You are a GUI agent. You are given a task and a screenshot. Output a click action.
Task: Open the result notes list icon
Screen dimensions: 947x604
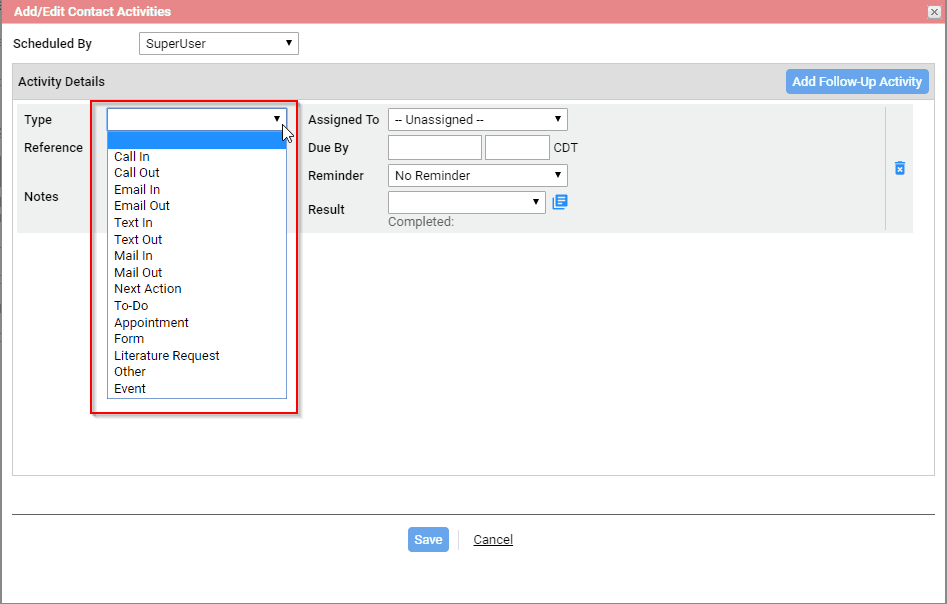[x=560, y=202]
